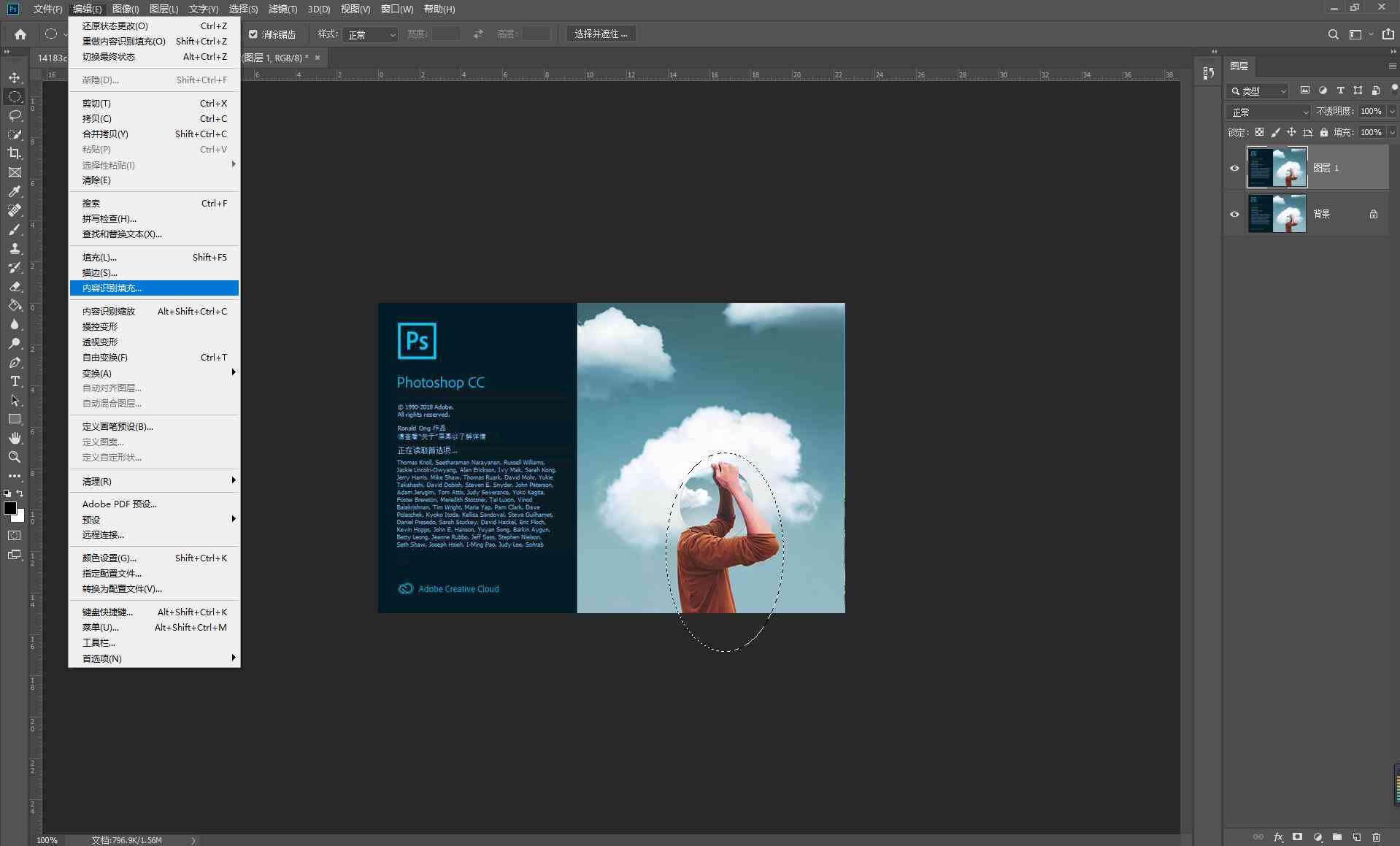Choose 内容识别填充... from the Edit menu
The width and height of the screenshot is (1400, 846).
(155, 288)
